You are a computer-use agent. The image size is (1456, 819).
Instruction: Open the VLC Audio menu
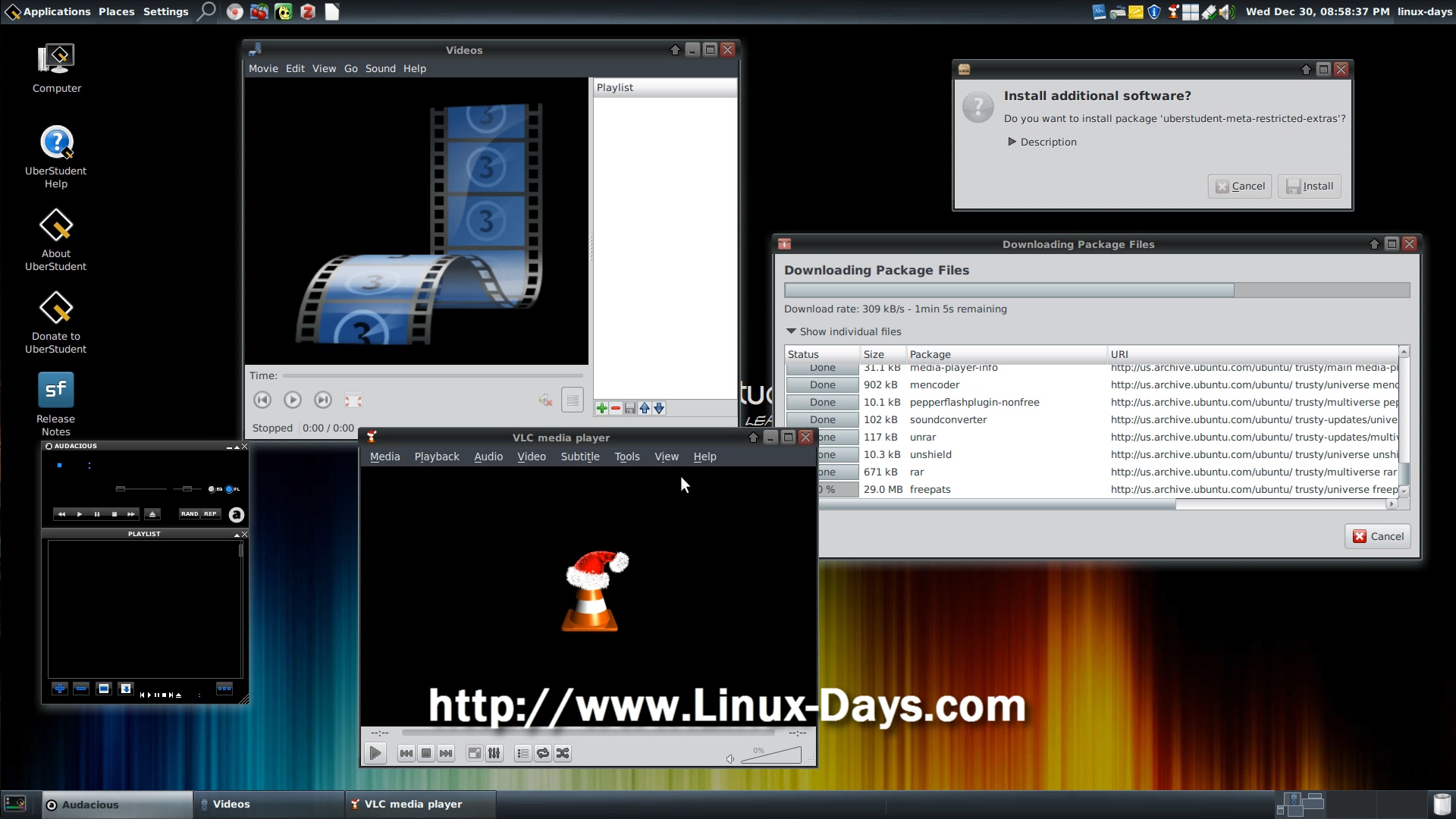click(488, 457)
